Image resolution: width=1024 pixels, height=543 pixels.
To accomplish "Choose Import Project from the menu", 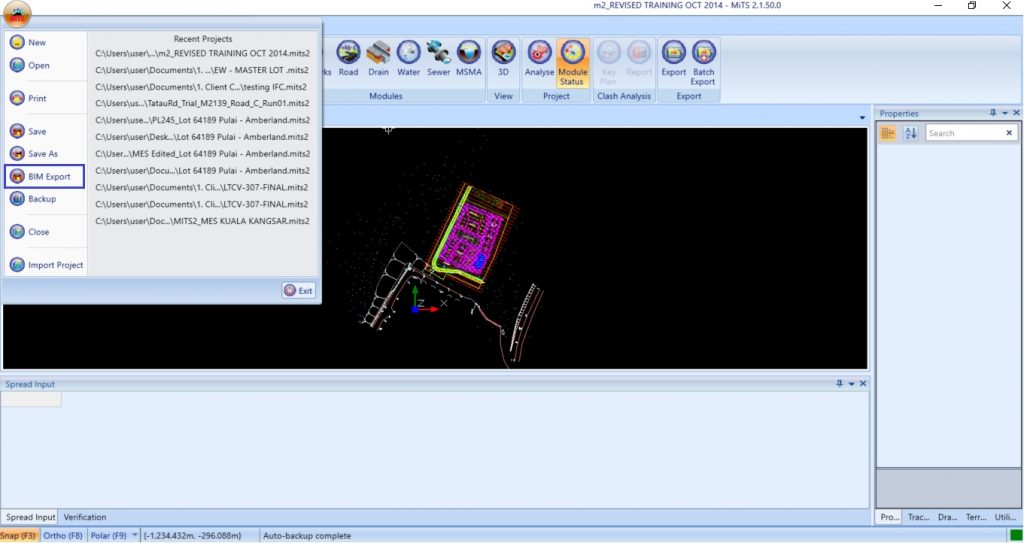I will pos(46,265).
